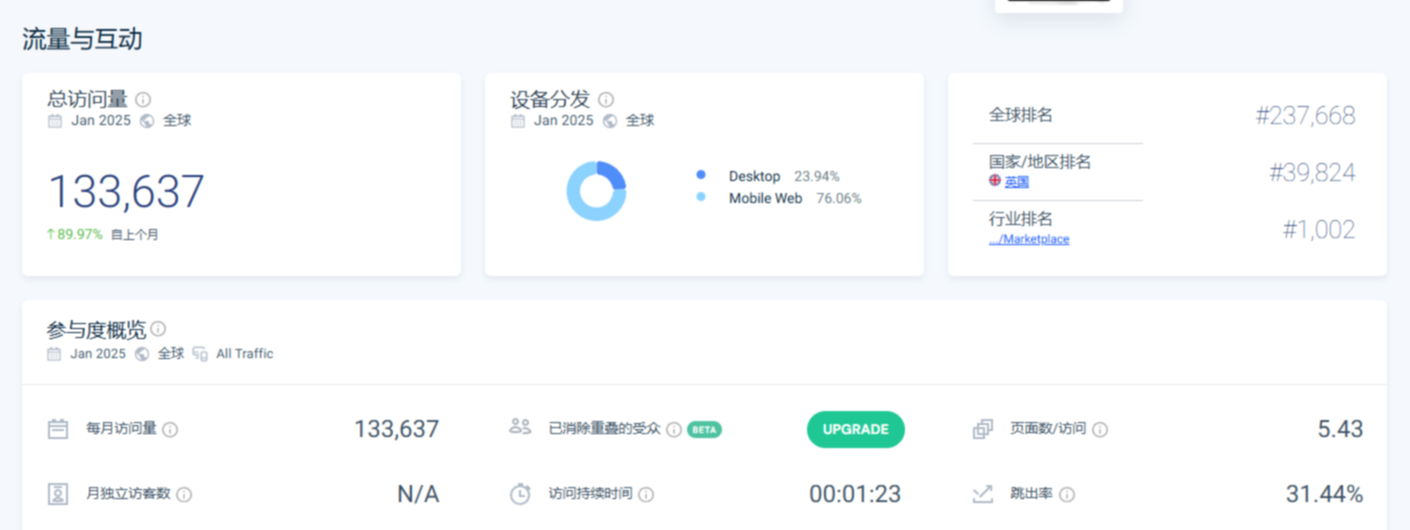Click info icon next to 页面数/访问
The width and height of the screenshot is (1410, 530).
coord(1100,430)
